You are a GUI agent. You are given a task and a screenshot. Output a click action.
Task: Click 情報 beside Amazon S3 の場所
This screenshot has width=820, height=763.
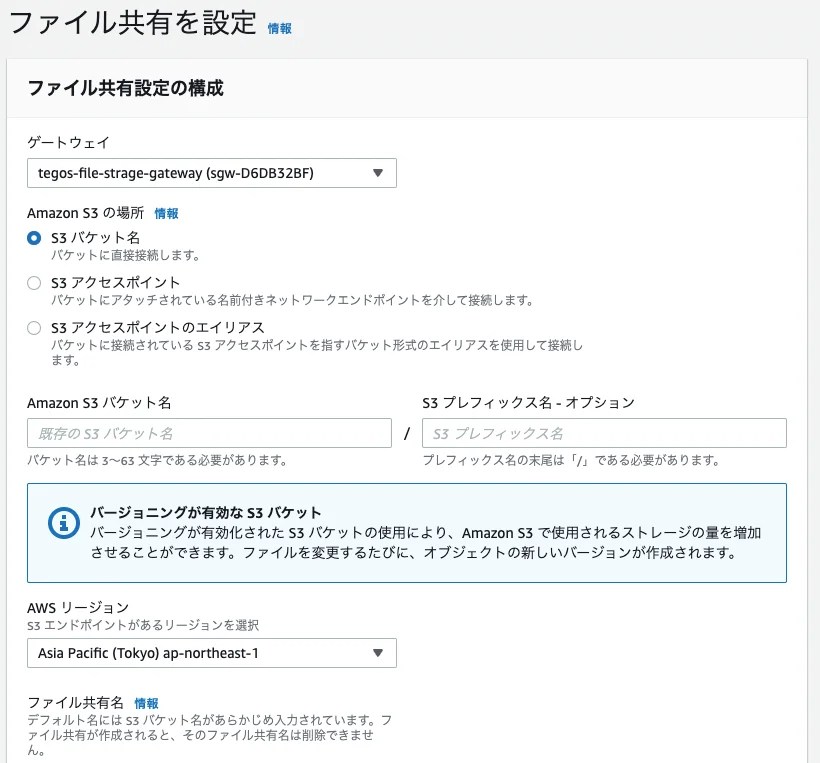167,213
